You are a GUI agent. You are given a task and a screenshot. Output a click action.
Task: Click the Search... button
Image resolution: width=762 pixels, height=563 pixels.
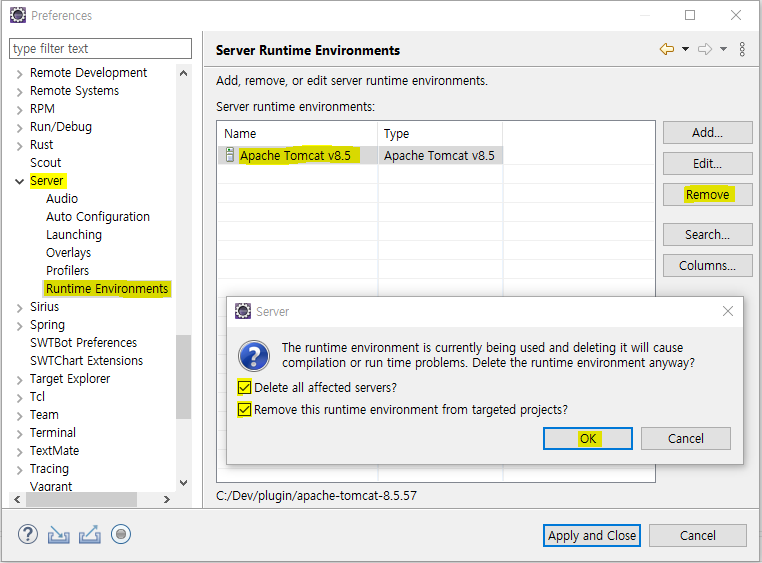pyautogui.click(x=708, y=235)
